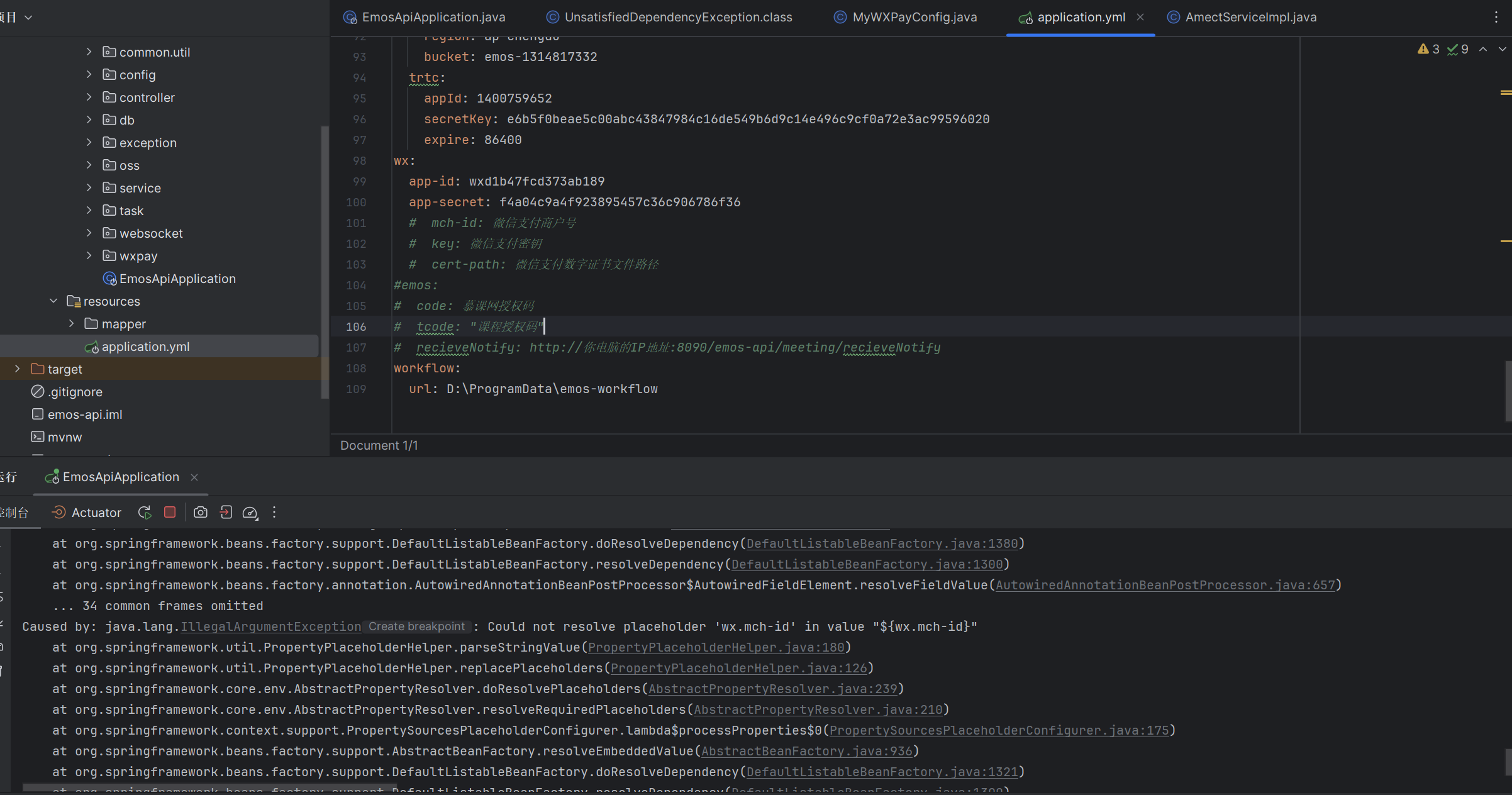Open editor tabs more-options menu
The width and height of the screenshot is (1512, 795).
pyautogui.click(x=1496, y=17)
